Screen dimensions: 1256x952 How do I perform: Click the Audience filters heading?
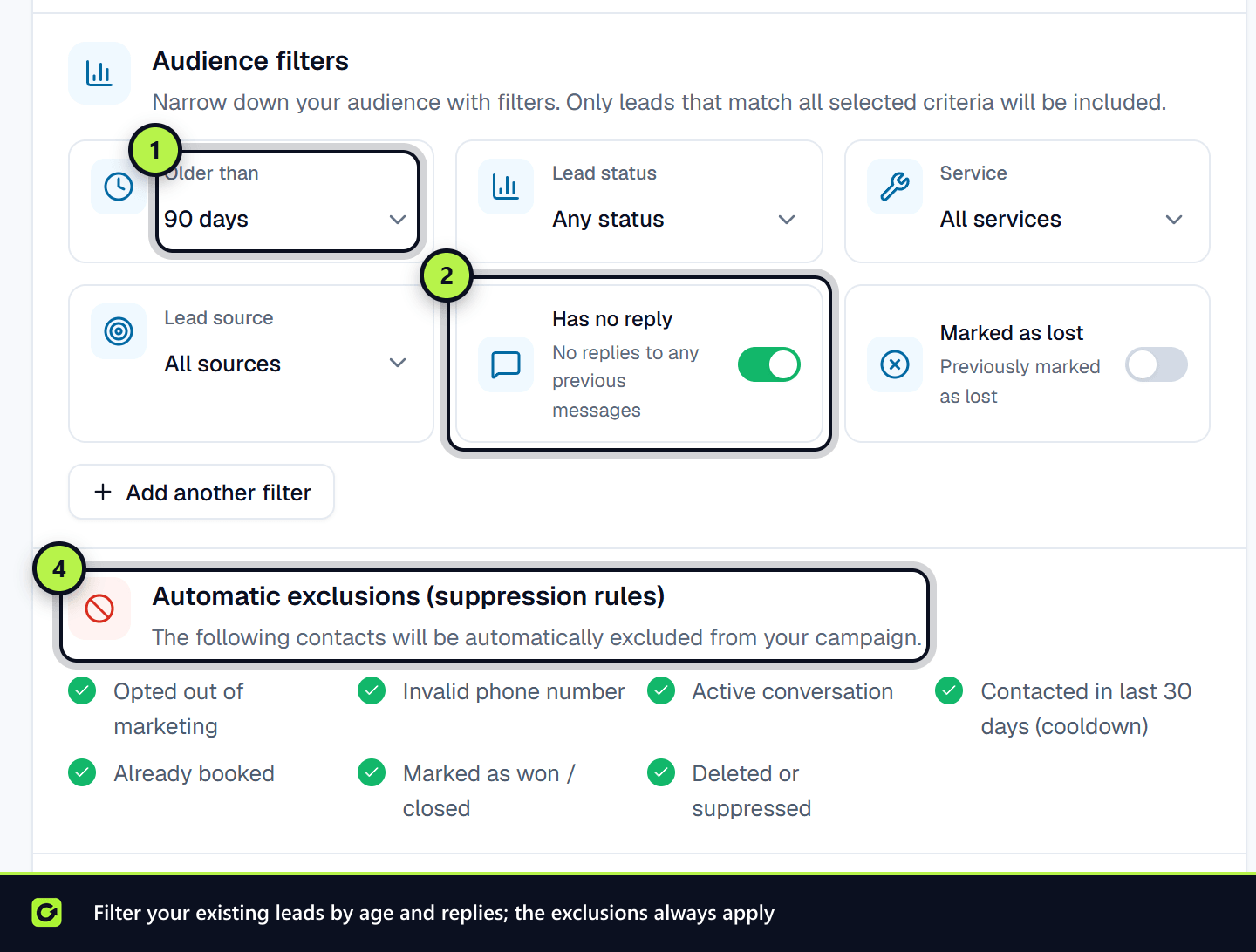[250, 61]
